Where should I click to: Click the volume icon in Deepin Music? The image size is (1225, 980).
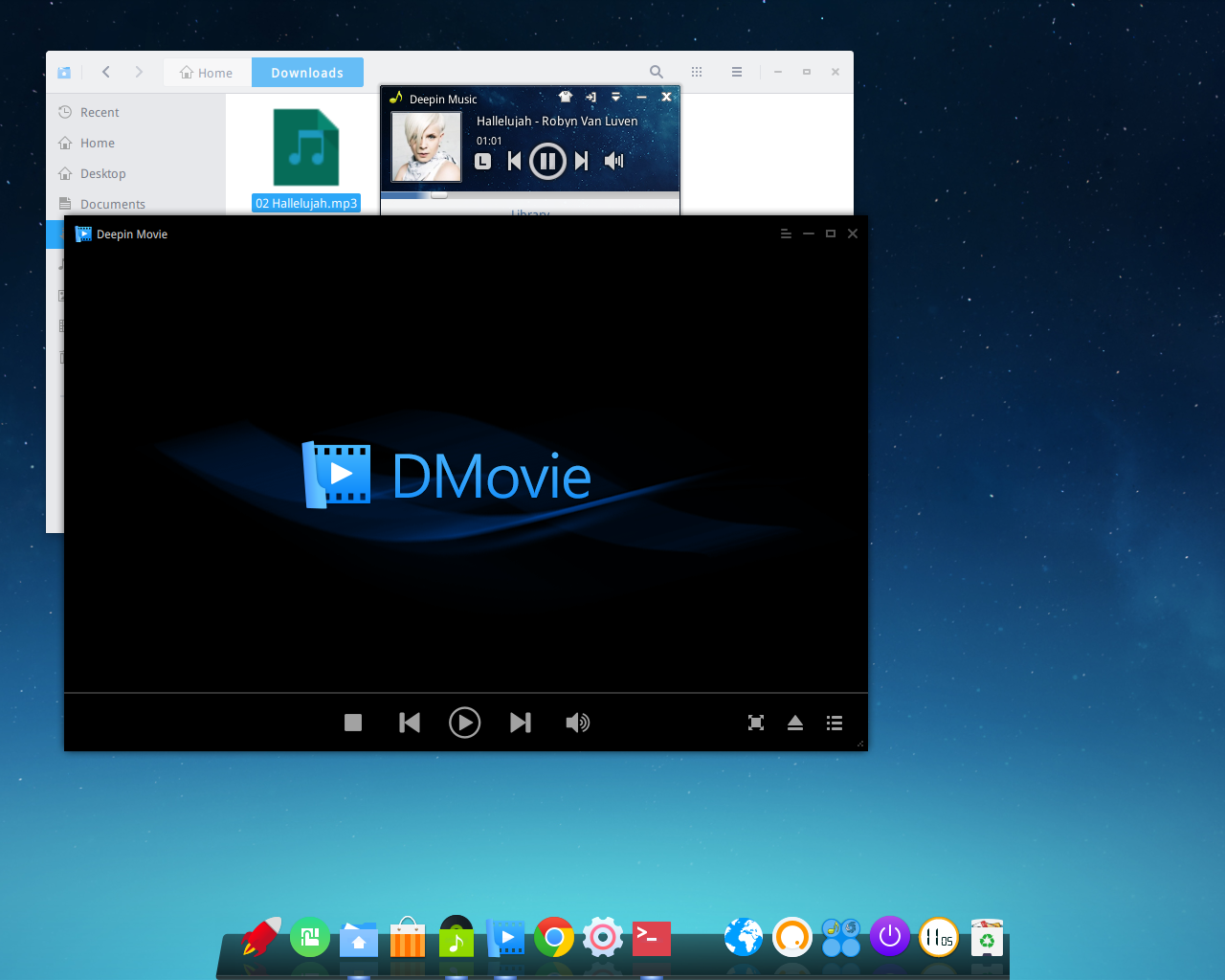pos(614,161)
